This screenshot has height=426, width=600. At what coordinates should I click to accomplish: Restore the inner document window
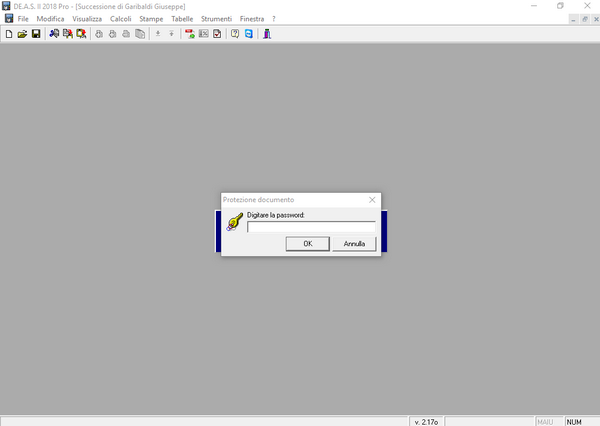(585, 19)
